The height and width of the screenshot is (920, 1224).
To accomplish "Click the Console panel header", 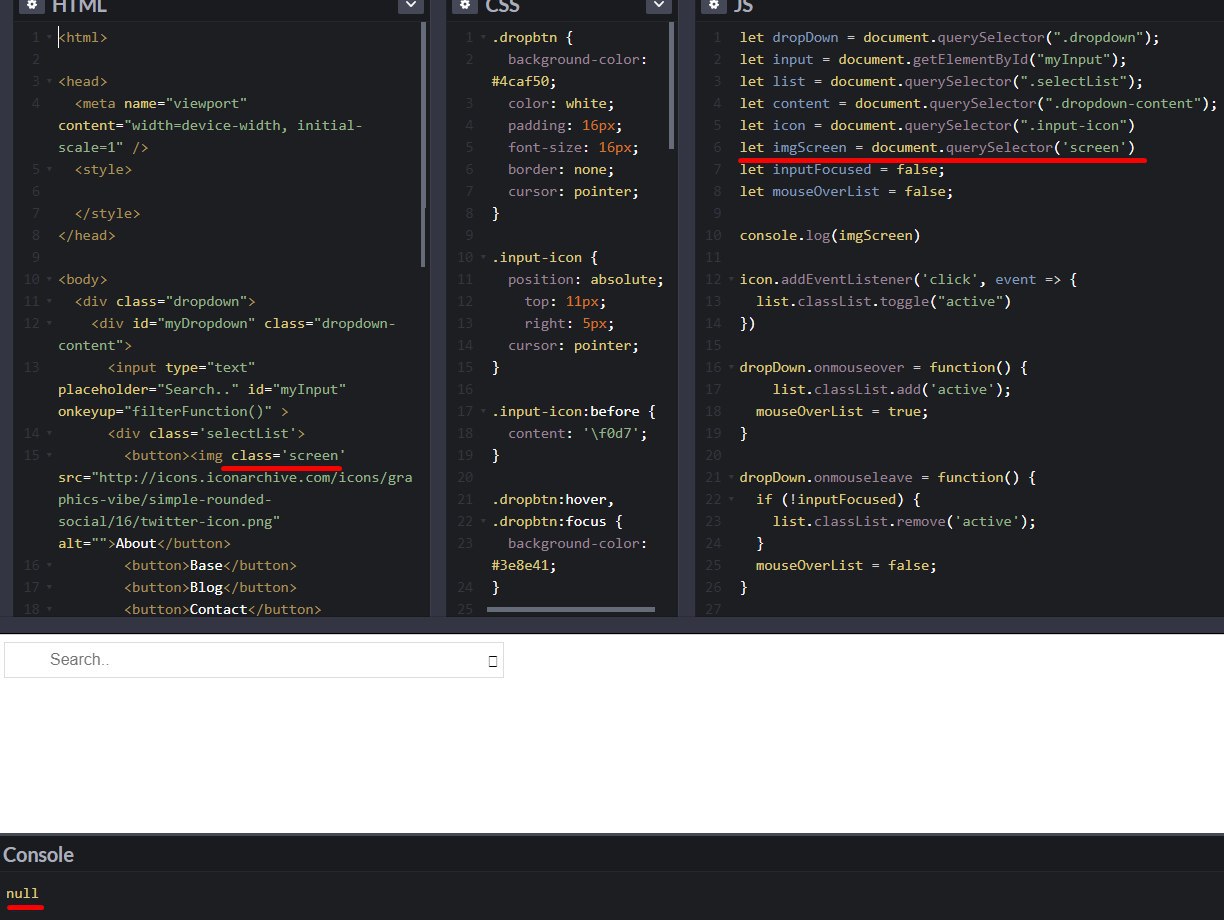I will (x=38, y=855).
